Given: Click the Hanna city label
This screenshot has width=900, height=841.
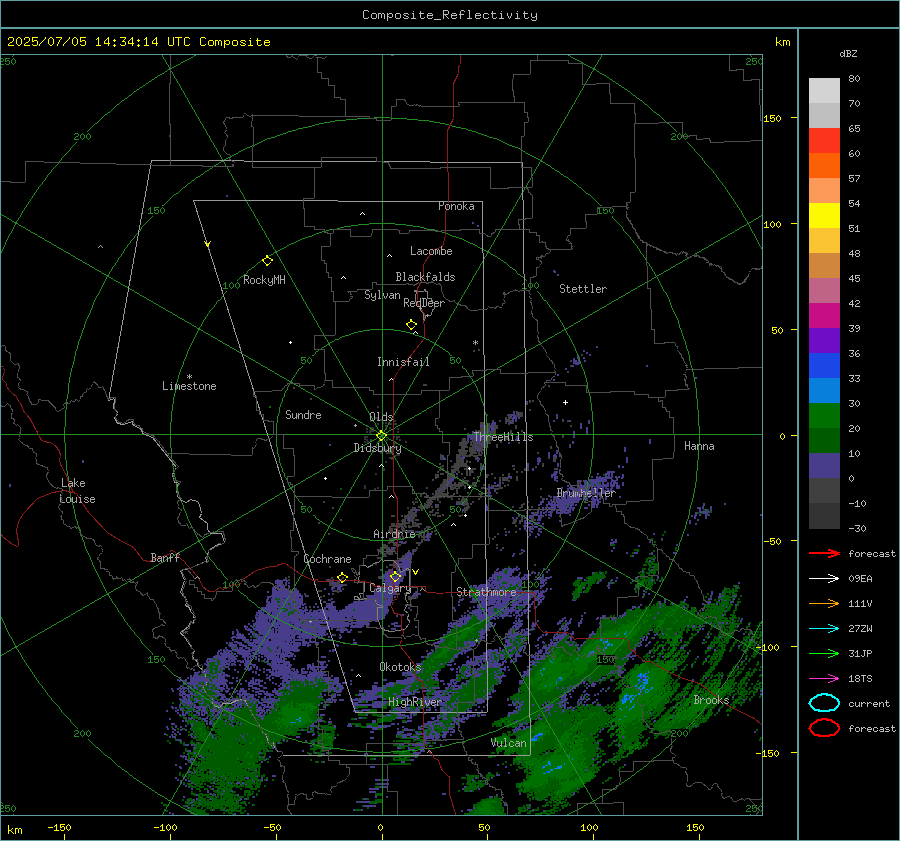Looking at the screenshot, I should pyautogui.click(x=699, y=446).
